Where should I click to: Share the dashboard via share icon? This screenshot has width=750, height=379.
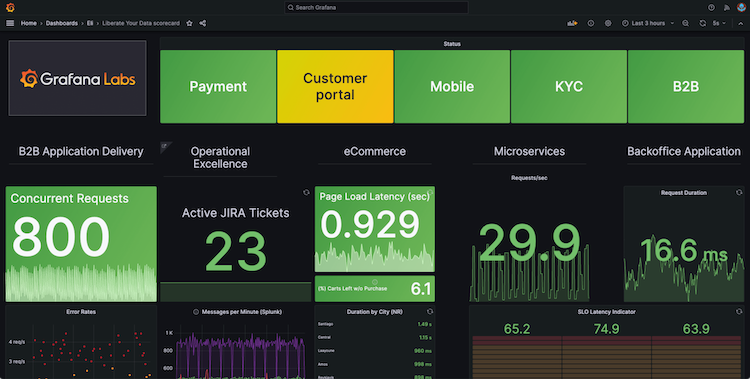point(203,23)
